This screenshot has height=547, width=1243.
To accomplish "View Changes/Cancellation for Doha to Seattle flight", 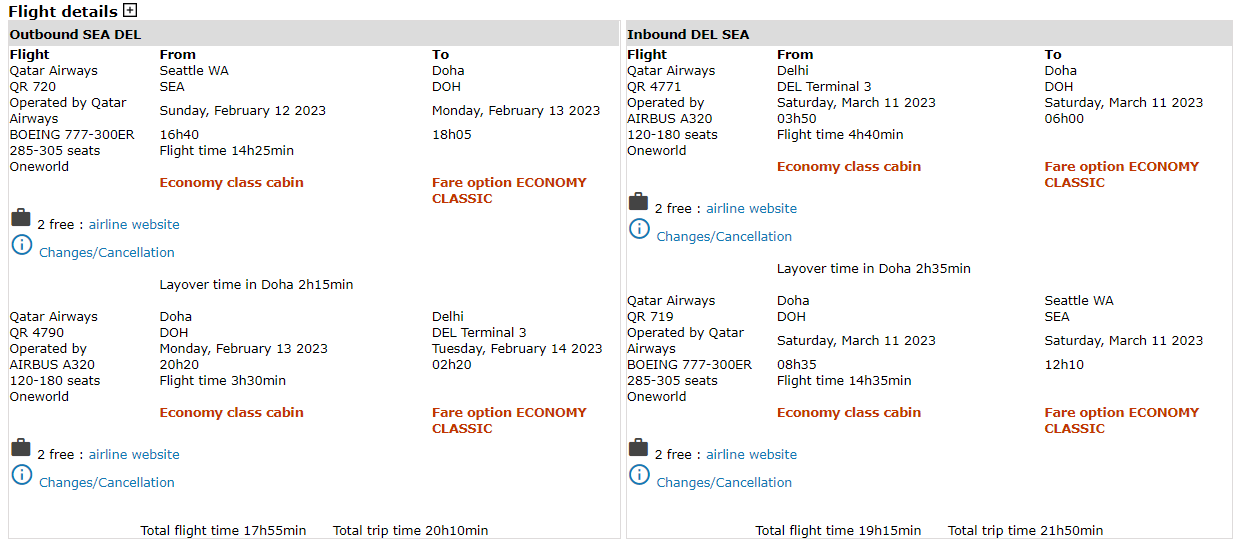I will (x=724, y=483).
